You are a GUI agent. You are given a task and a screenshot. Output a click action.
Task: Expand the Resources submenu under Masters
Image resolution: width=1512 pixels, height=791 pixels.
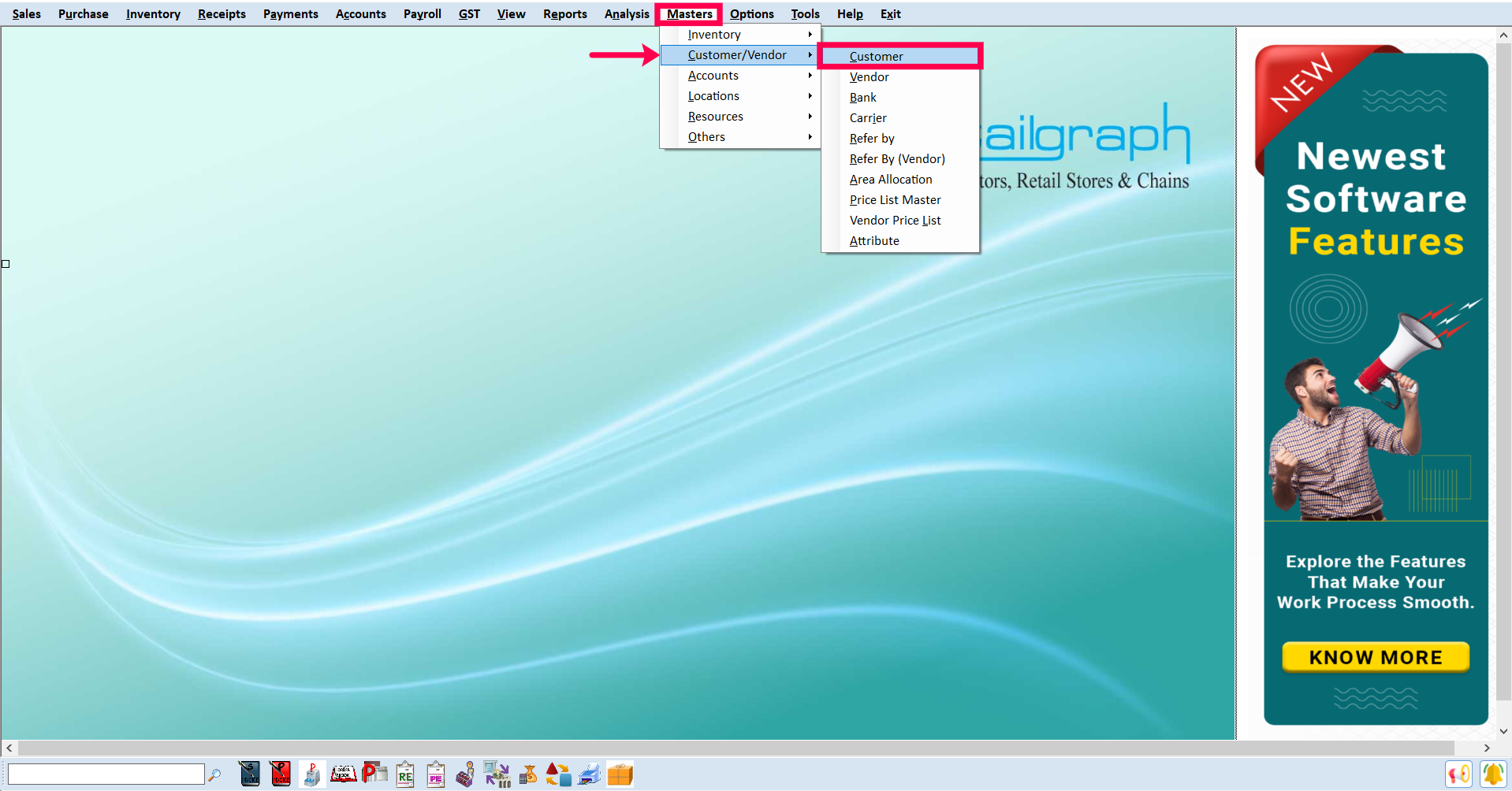[739, 117]
